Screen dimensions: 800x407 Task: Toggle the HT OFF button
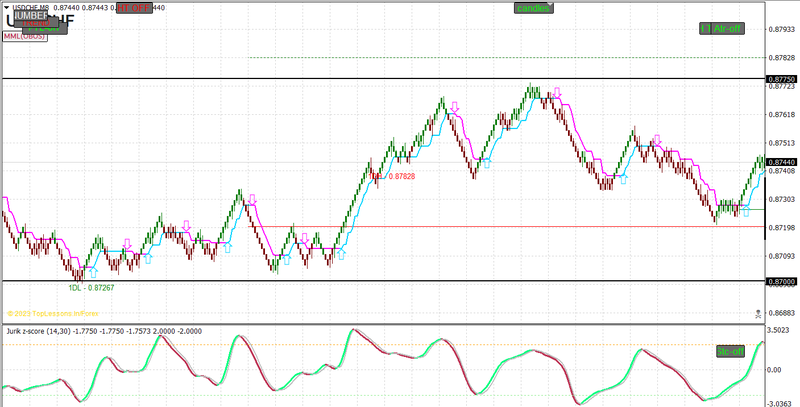(136, 8)
